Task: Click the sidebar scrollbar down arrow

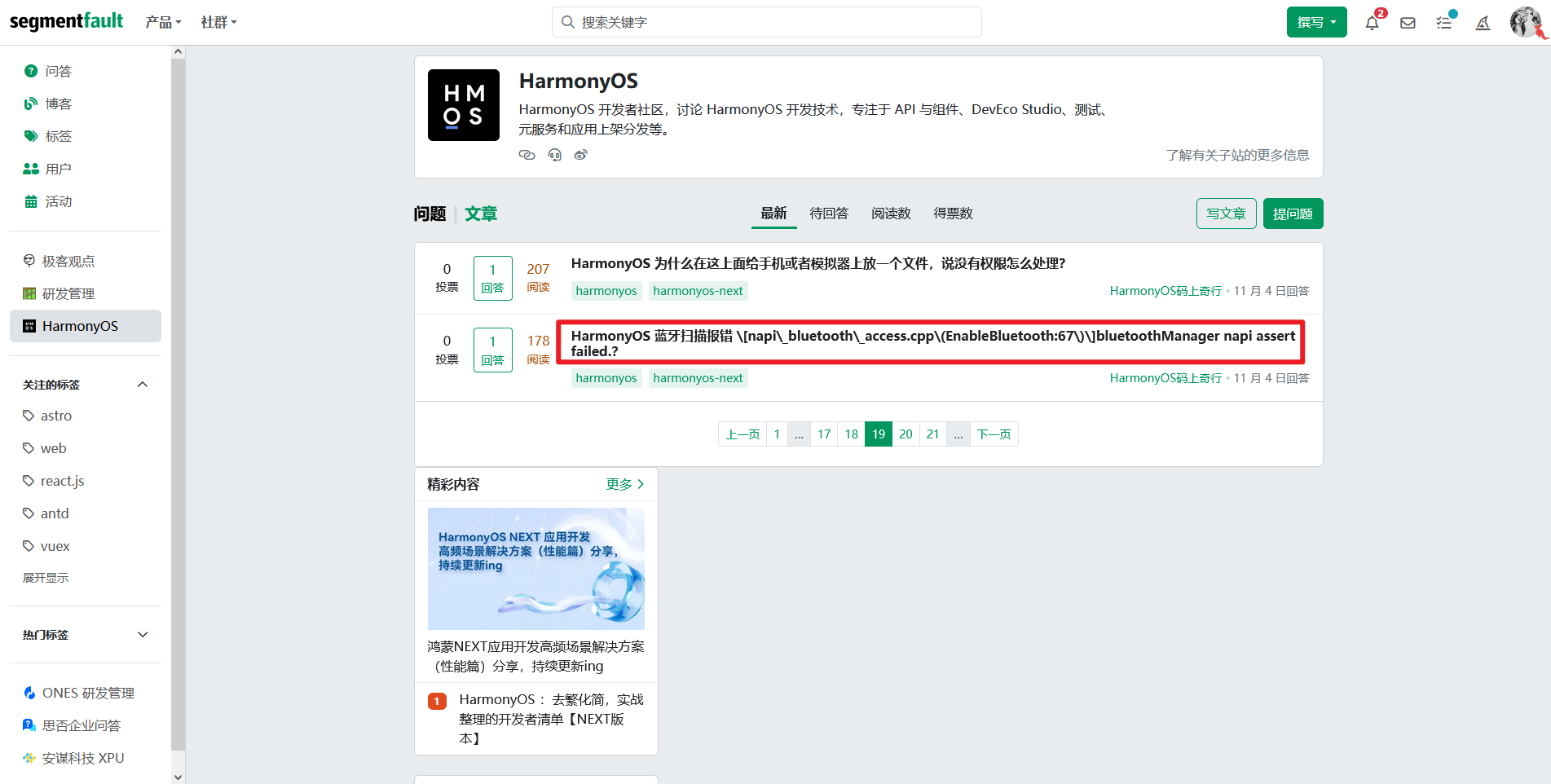Action: [x=178, y=777]
